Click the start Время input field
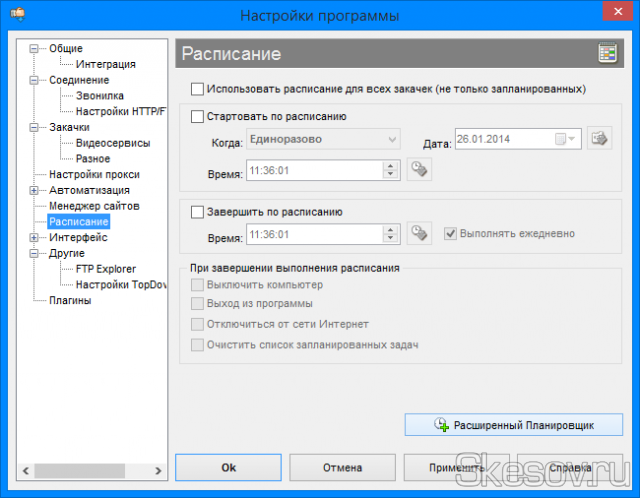 pyautogui.click(x=312, y=171)
